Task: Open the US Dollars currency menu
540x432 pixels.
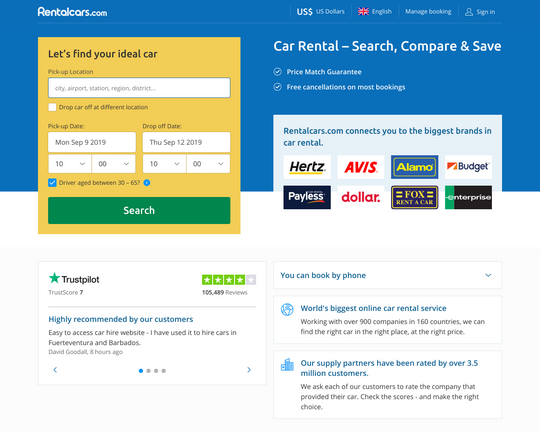Action: pyautogui.click(x=321, y=12)
